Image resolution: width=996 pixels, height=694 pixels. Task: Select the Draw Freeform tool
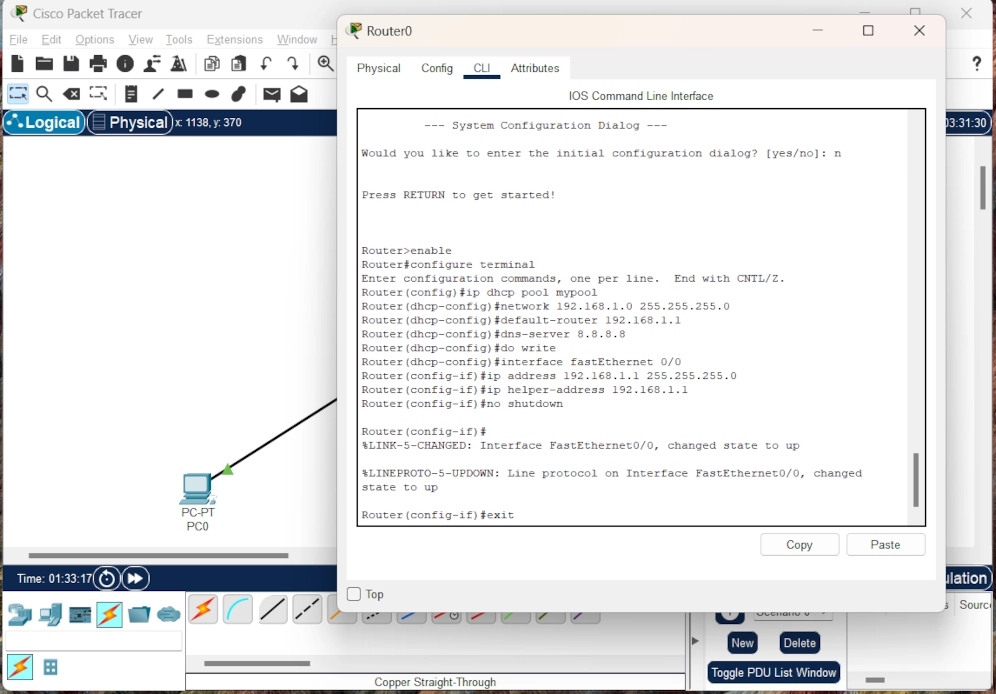238,94
